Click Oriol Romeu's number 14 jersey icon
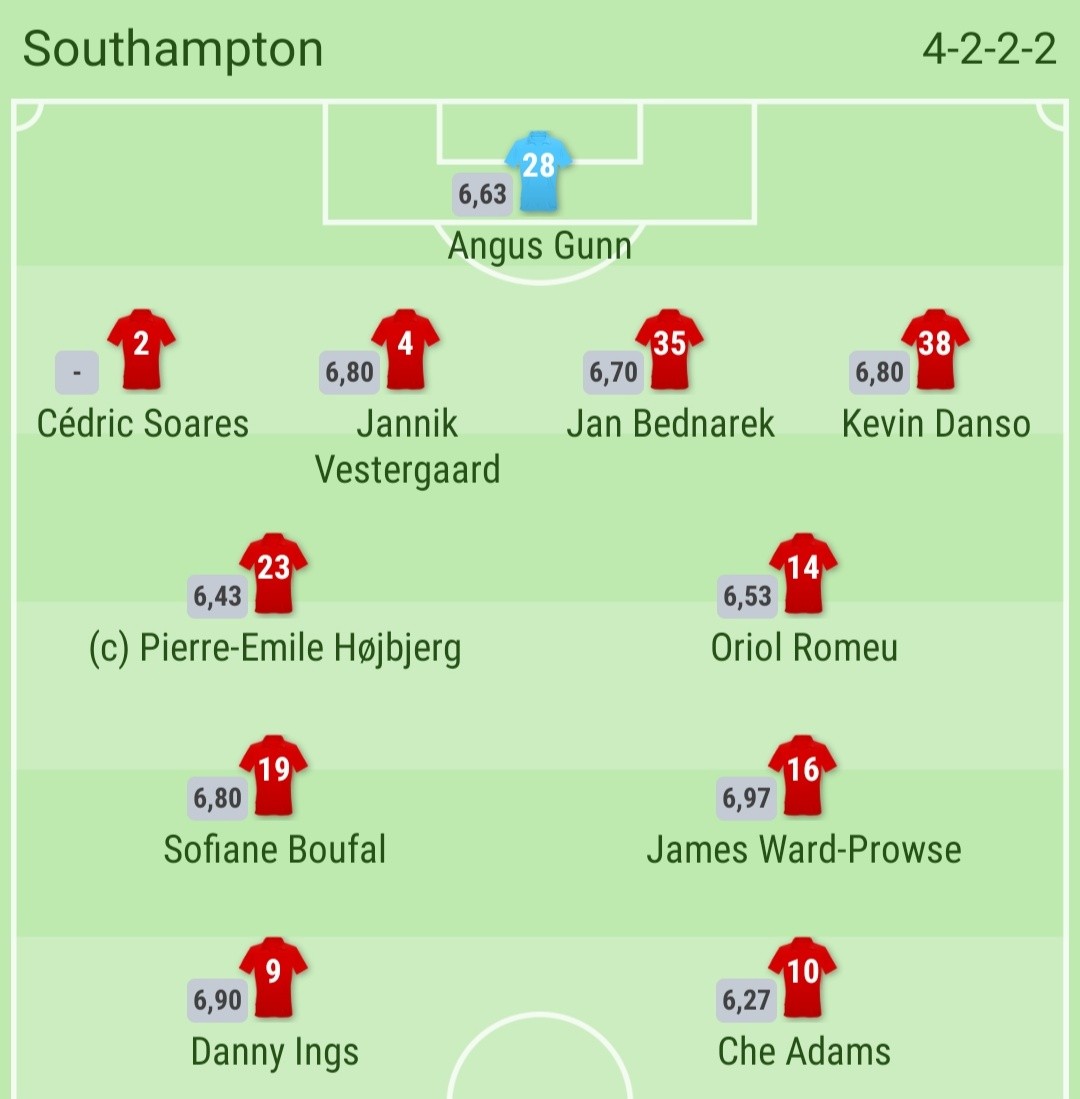 (x=803, y=575)
